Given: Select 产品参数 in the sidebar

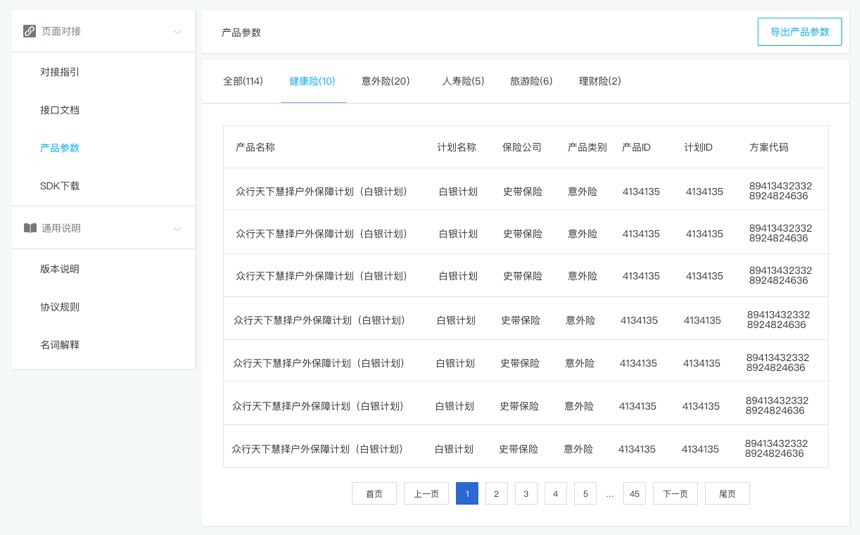Looking at the screenshot, I should [60, 148].
